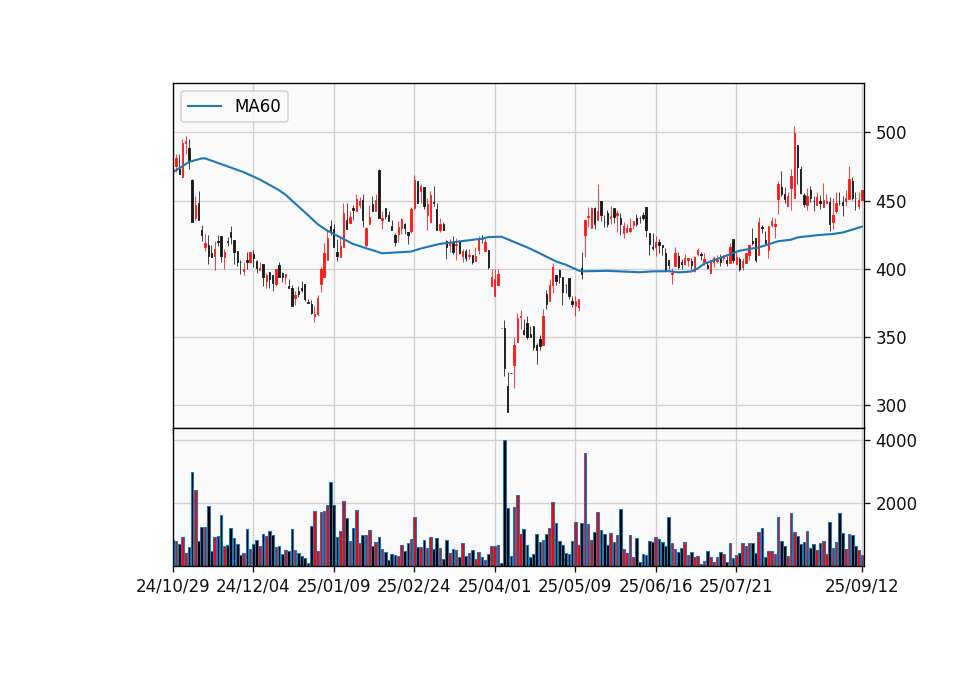Screen dimensions: 960x690
Task: Click the MA60 legend label
Action: tap(257, 107)
